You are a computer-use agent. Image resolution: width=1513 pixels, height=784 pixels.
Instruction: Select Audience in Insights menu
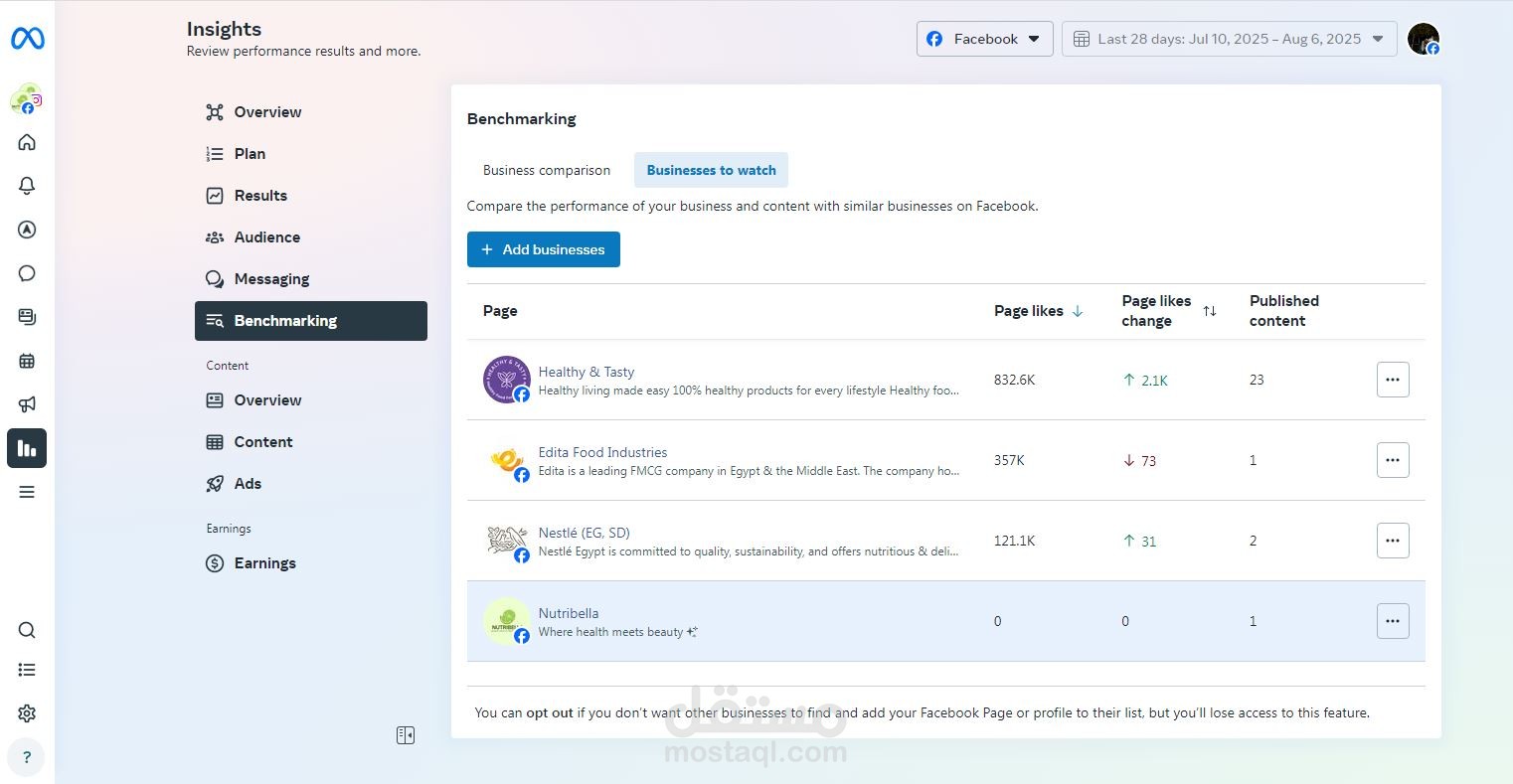pyautogui.click(x=266, y=237)
